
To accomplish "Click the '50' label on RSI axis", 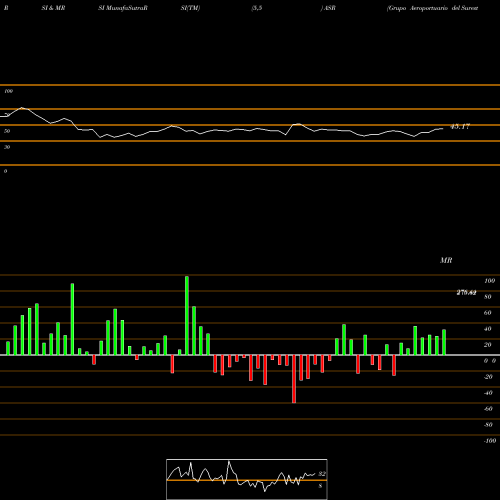I will click(x=7, y=131).
